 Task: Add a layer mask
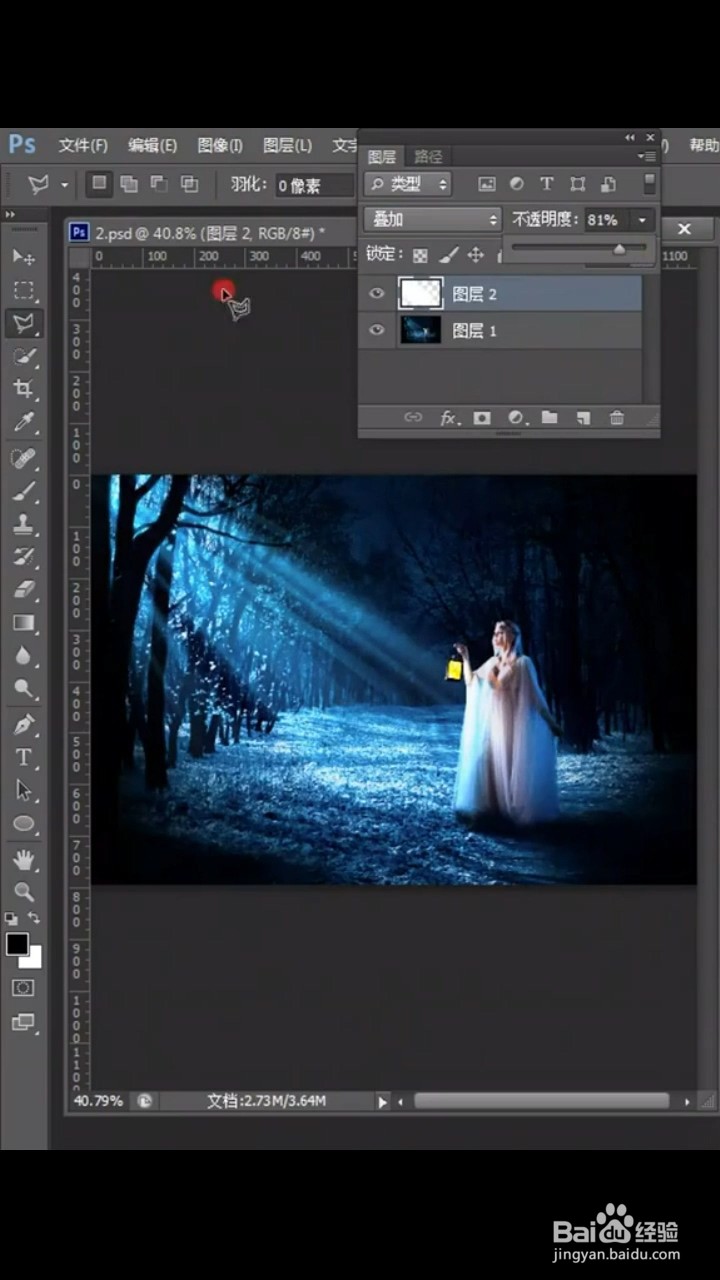[x=482, y=418]
